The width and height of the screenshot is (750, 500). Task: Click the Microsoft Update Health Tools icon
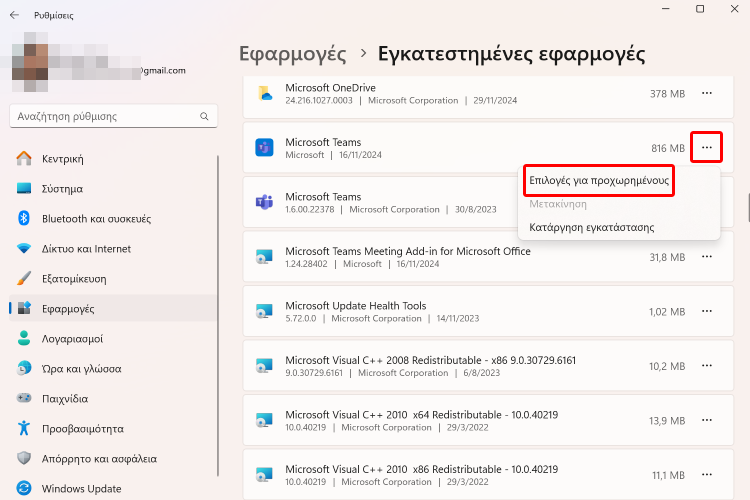point(265,311)
